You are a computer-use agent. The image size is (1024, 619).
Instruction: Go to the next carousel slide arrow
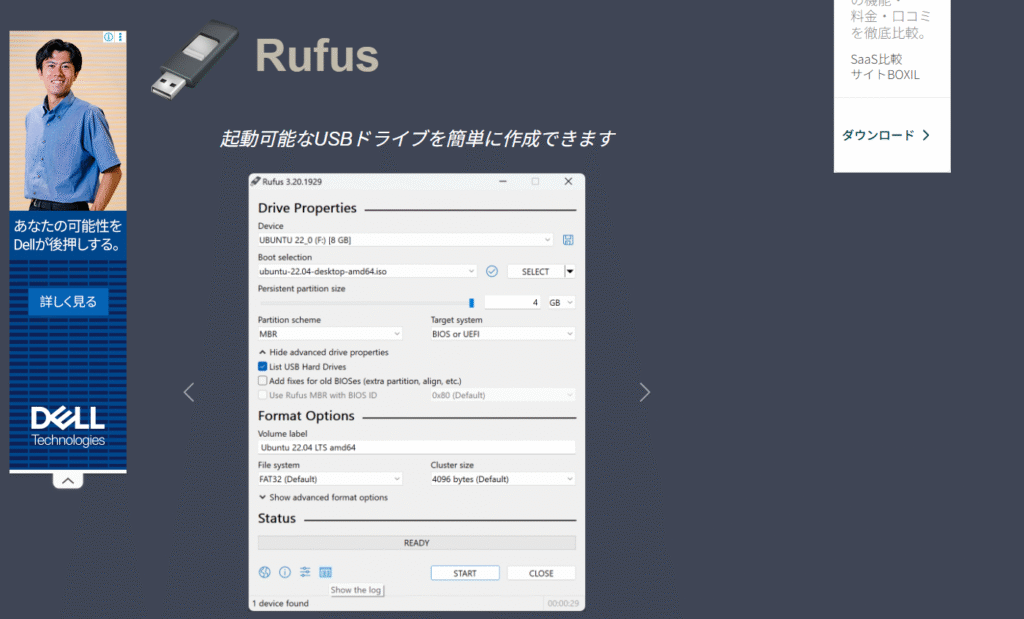tap(645, 393)
